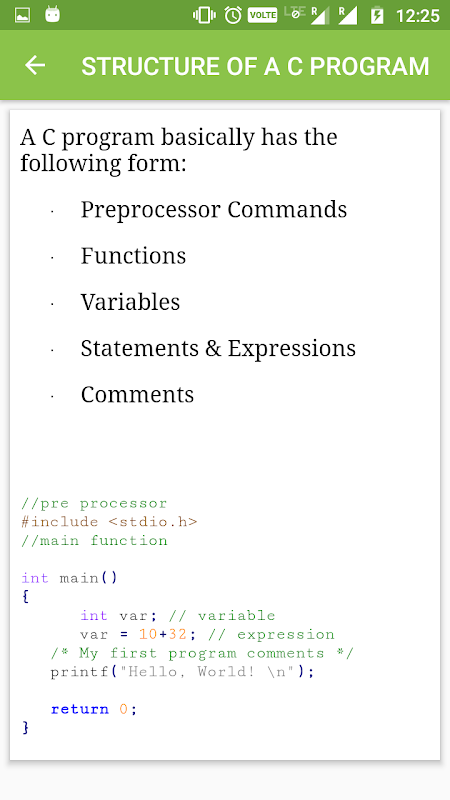Tap the back arrow in header
The height and width of the screenshot is (800, 450).
35,65
